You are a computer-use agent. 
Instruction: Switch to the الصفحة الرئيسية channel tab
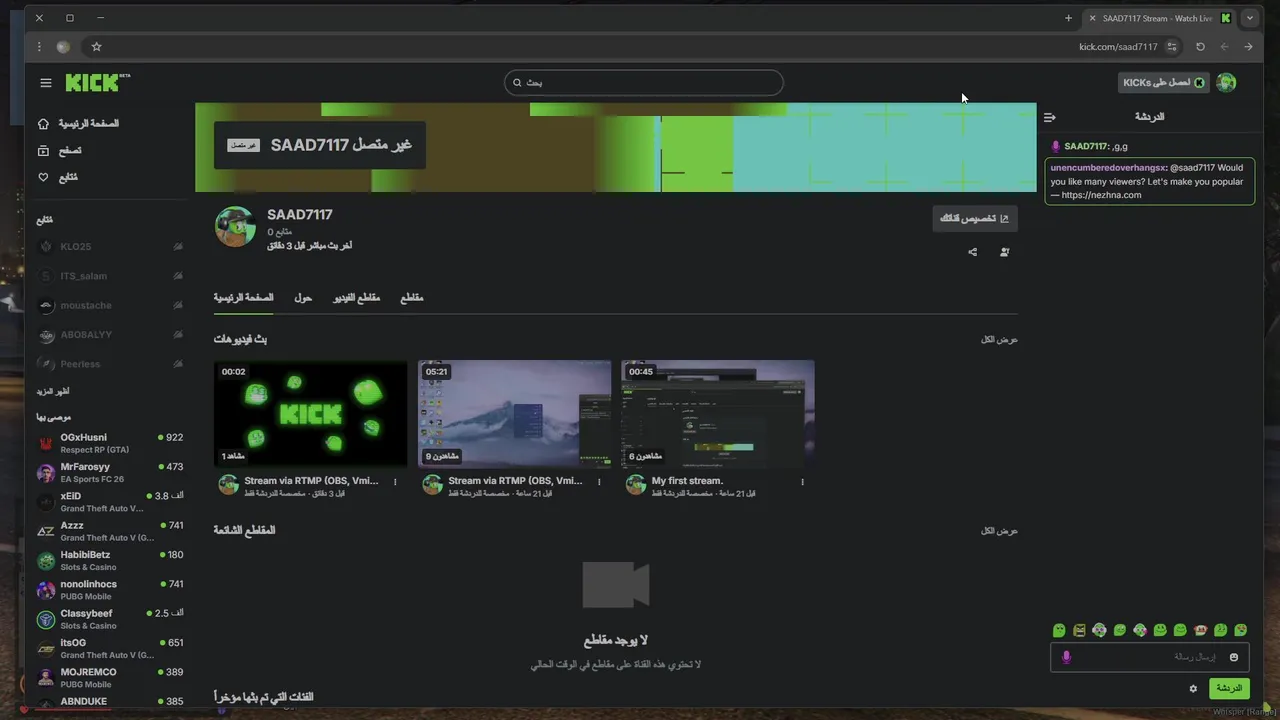(243, 298)
